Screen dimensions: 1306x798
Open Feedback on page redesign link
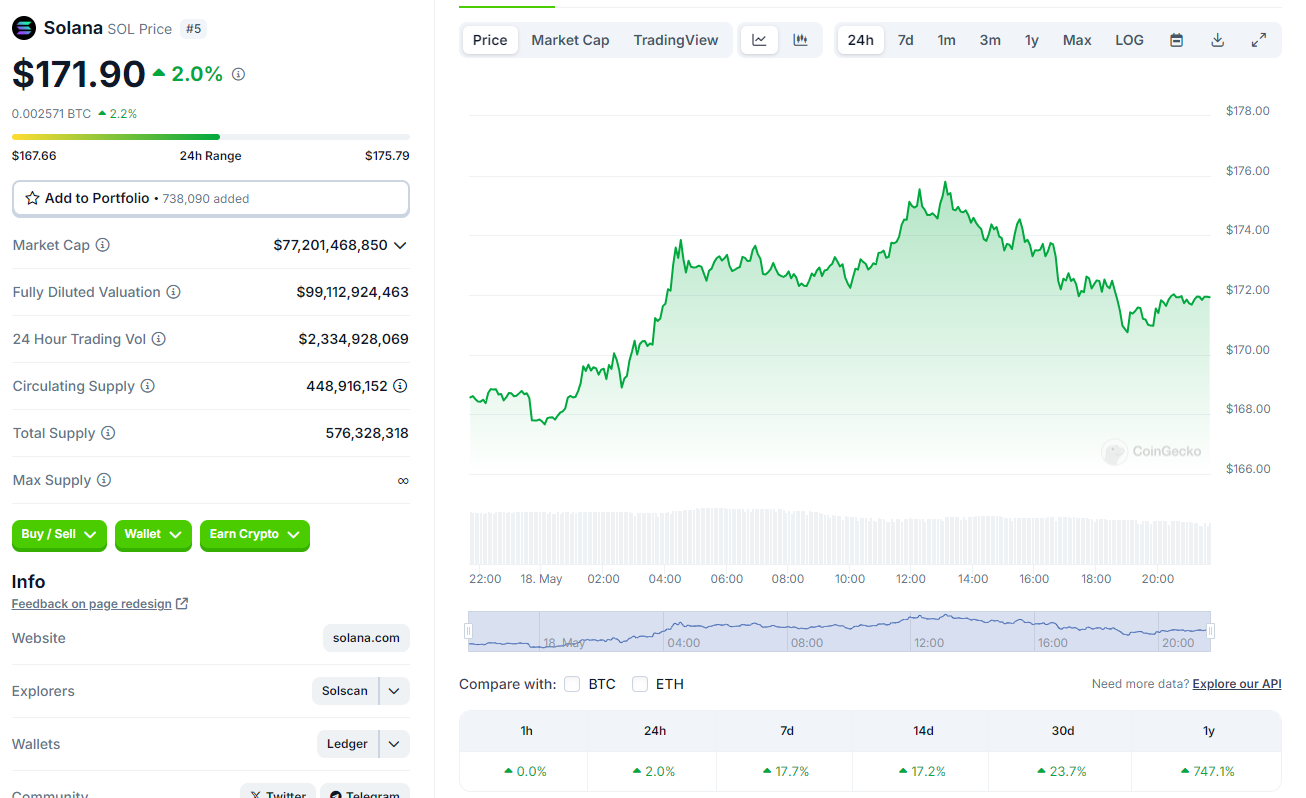pyautogui.click(x=92, y=604)
